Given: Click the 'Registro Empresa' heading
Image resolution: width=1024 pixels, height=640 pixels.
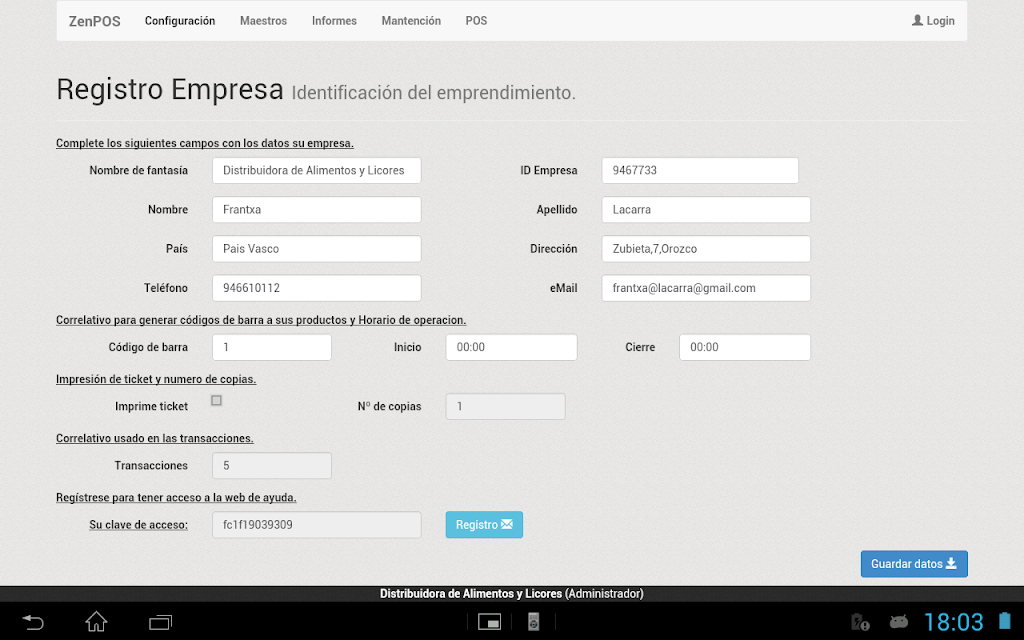Looking at the screenshot, I should coord(170,89).
